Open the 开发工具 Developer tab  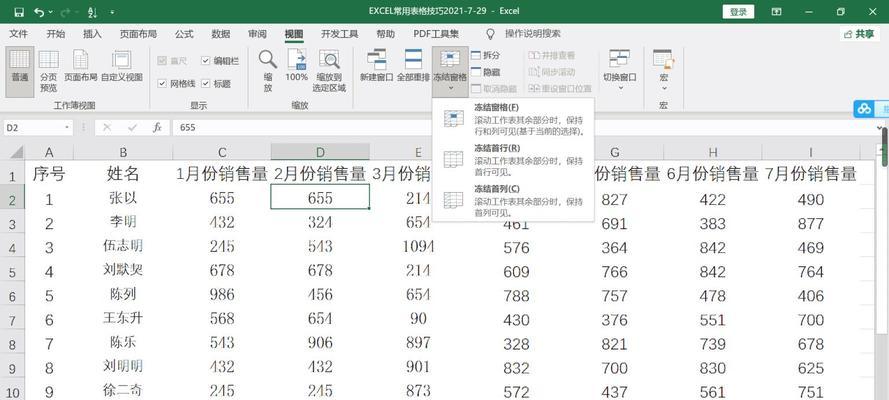(339, 34)
